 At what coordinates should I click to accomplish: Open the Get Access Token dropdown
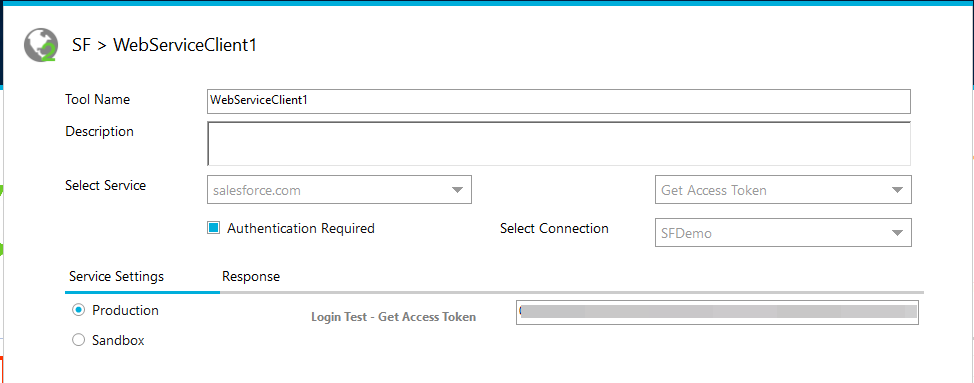783,190
